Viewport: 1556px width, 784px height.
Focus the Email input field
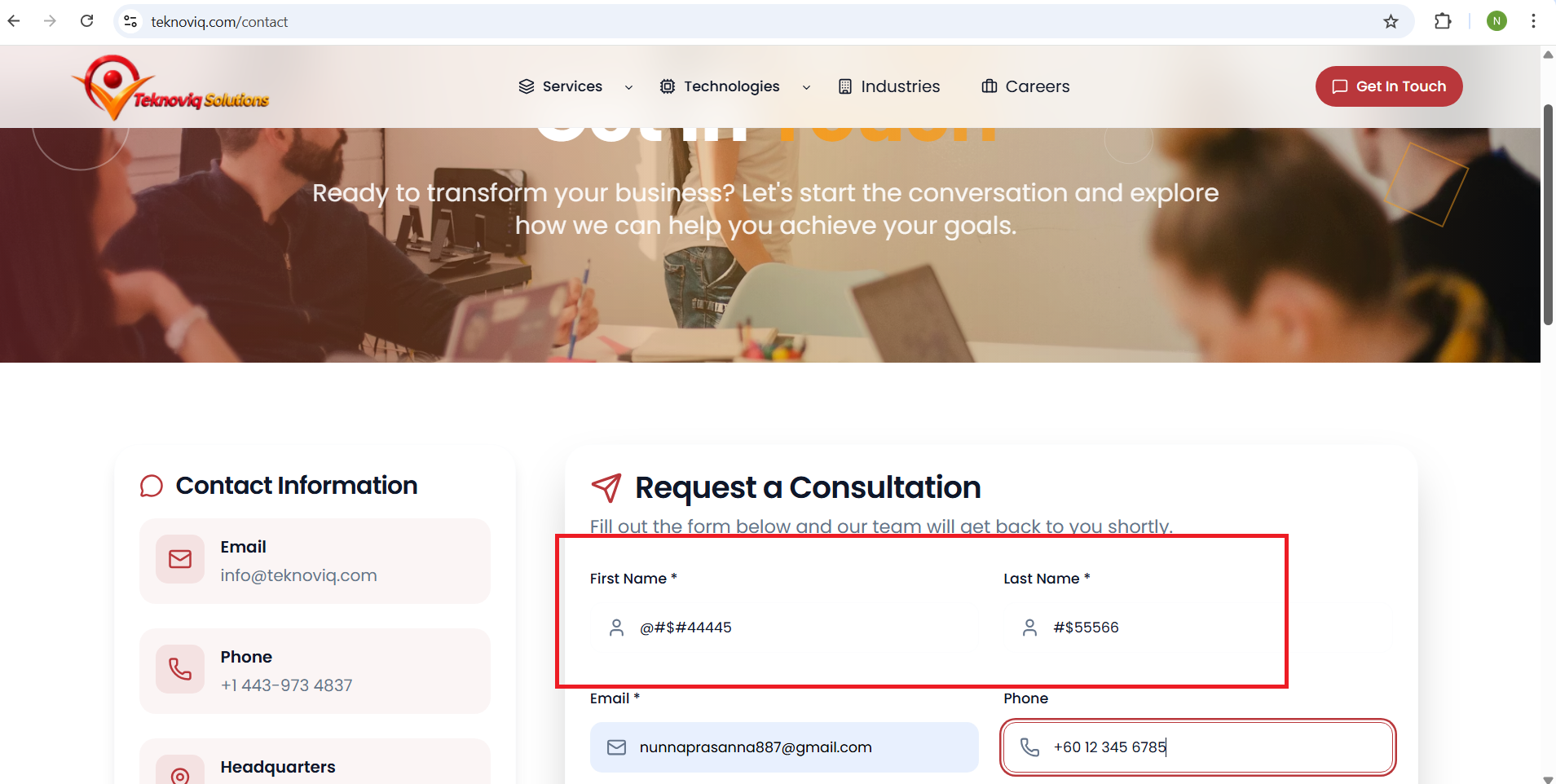(782, 747)
